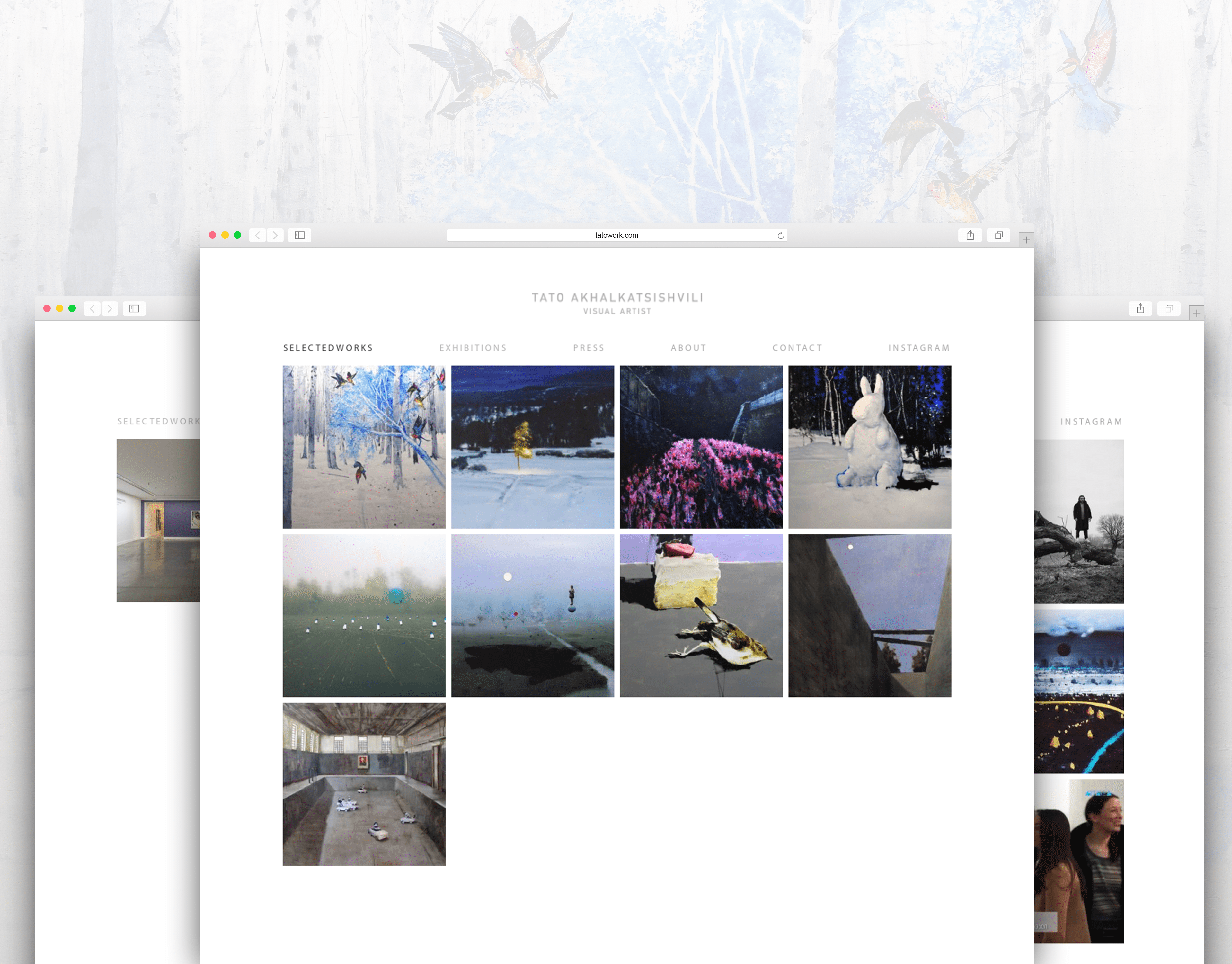Click the front browser forward arrow
This screenshot has height=964, width=1232.
(x=275, y=235)
